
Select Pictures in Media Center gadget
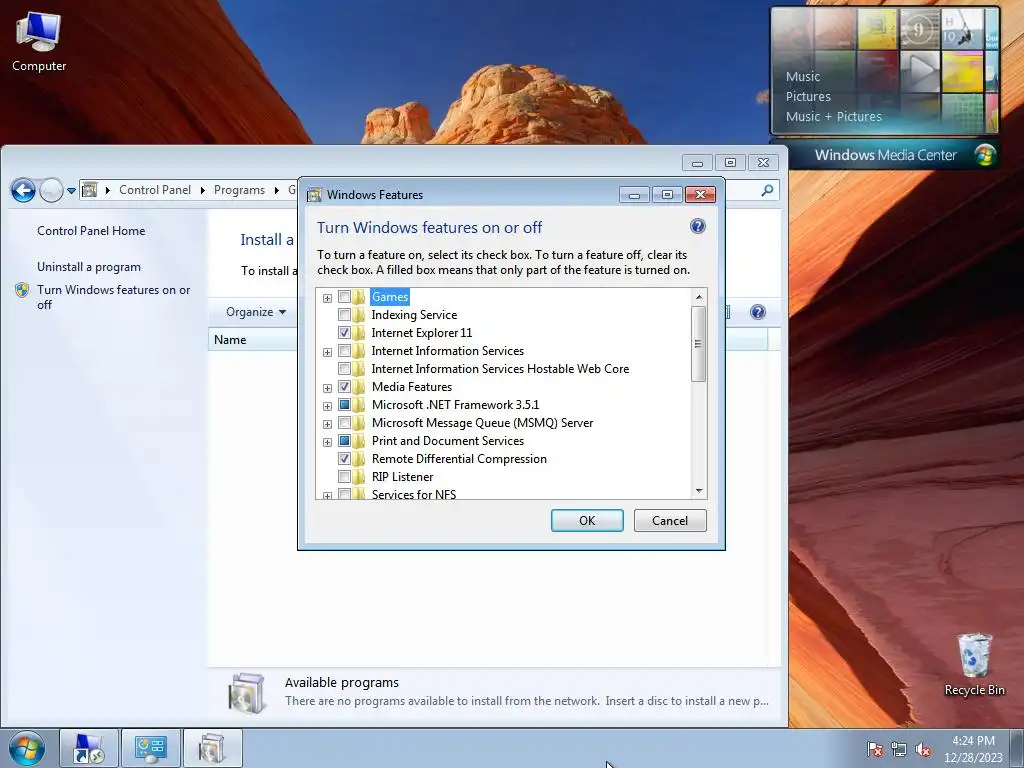808,96
